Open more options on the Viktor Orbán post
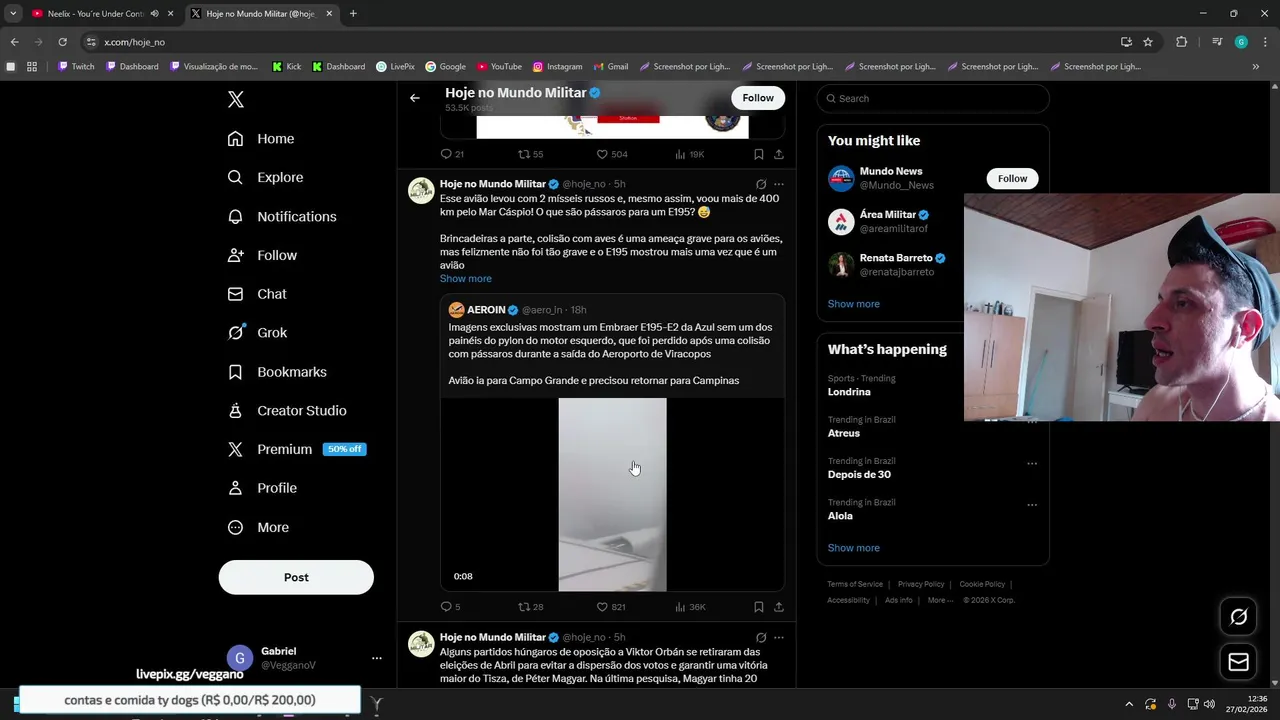Viewport: 1280px width, 720px height. pyautogui.click(x=779, y=637)
